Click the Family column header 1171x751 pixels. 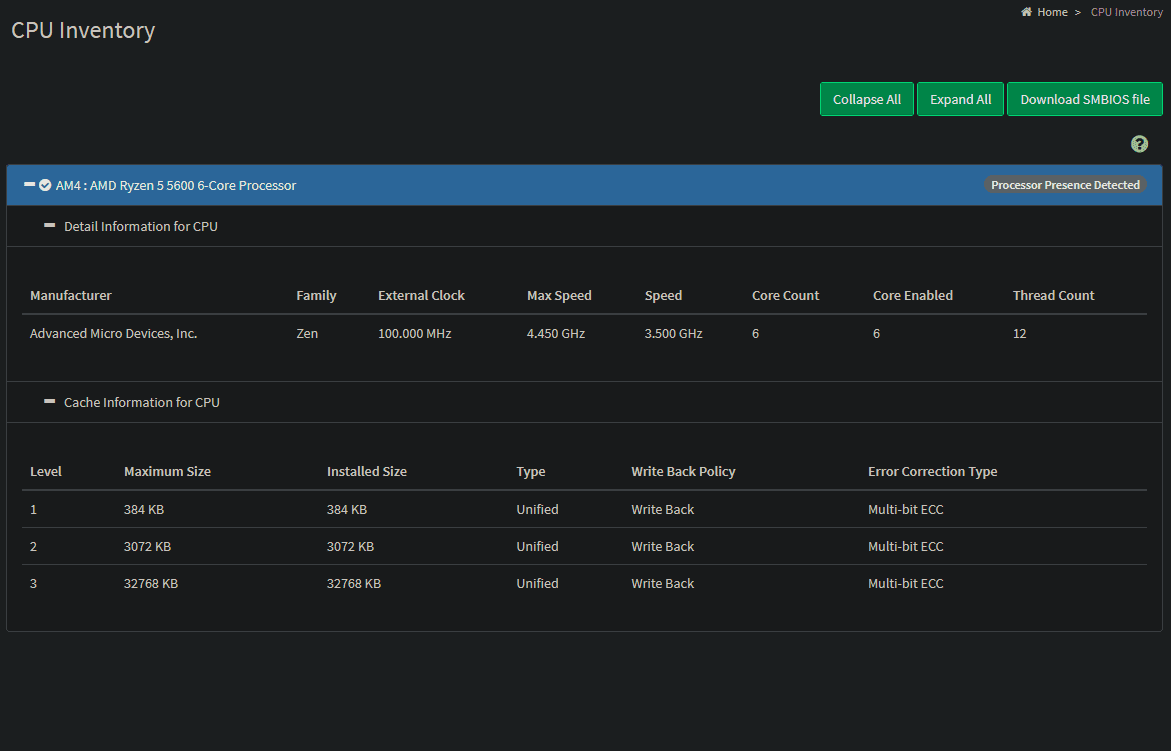pyautogui.click(x=316, y=296)
